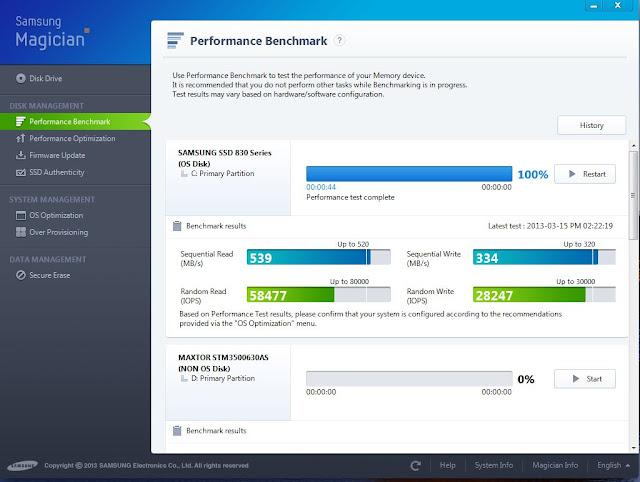Click clipboard icon beside Samsung Benchmark results
Screen dimensions: 640x482
point(177,226)
